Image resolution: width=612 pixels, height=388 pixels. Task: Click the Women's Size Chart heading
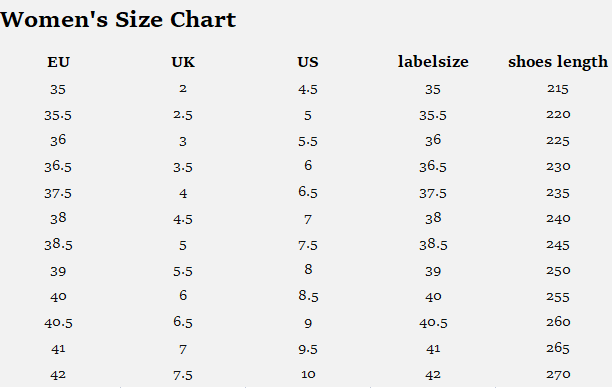click(x=118, y=20)
